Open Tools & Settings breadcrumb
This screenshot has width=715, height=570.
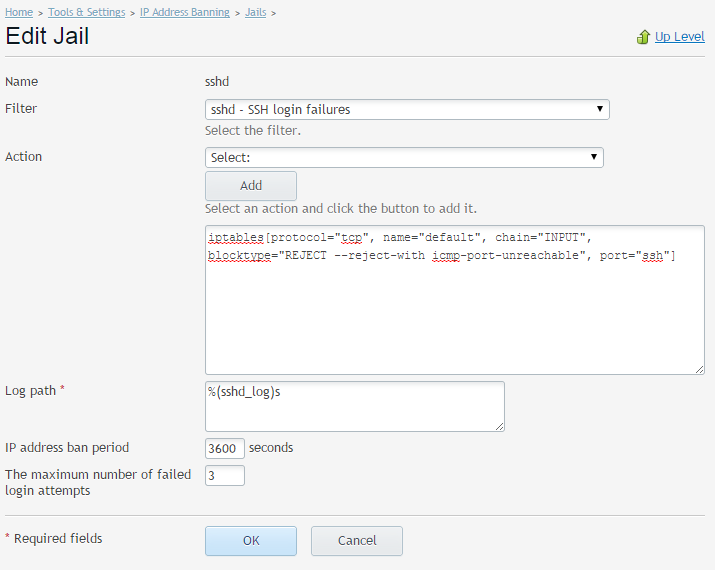click(x=87, y=12)
